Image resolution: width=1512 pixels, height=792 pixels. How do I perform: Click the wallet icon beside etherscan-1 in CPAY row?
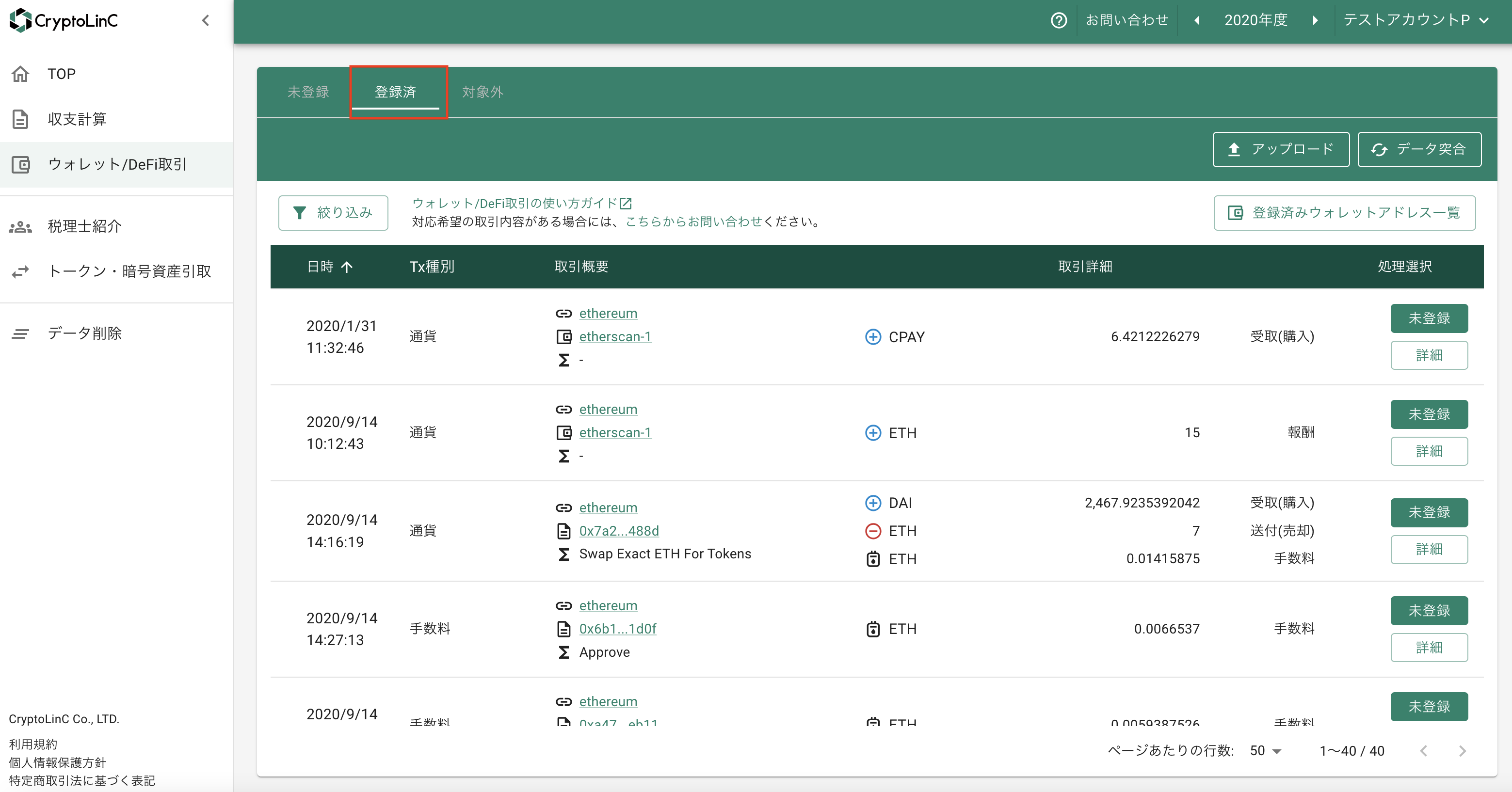563,337
